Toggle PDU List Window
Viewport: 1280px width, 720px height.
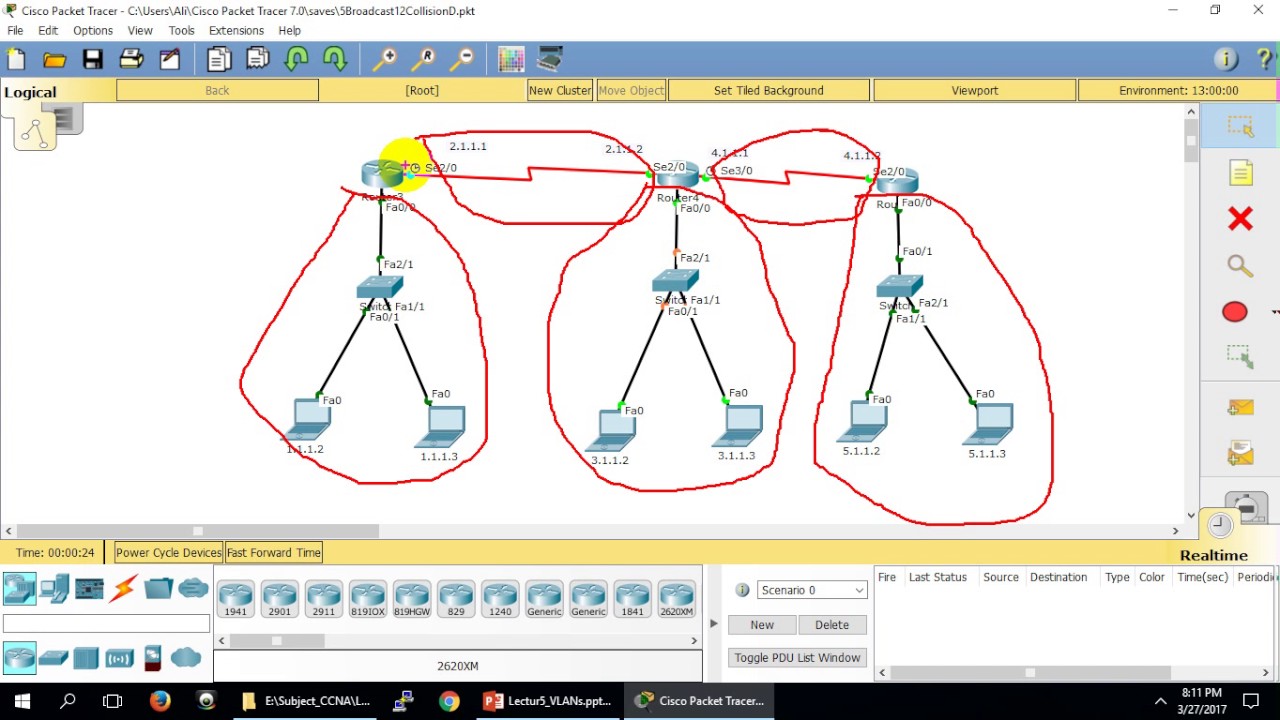797,657
